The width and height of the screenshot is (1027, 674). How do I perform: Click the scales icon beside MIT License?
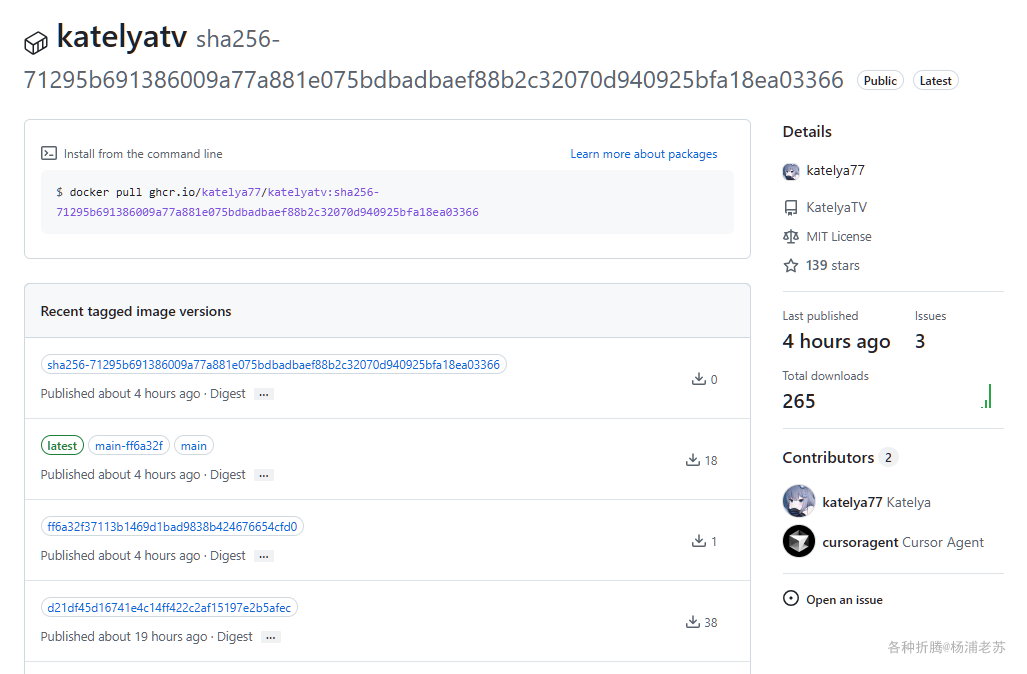(791, 236)
